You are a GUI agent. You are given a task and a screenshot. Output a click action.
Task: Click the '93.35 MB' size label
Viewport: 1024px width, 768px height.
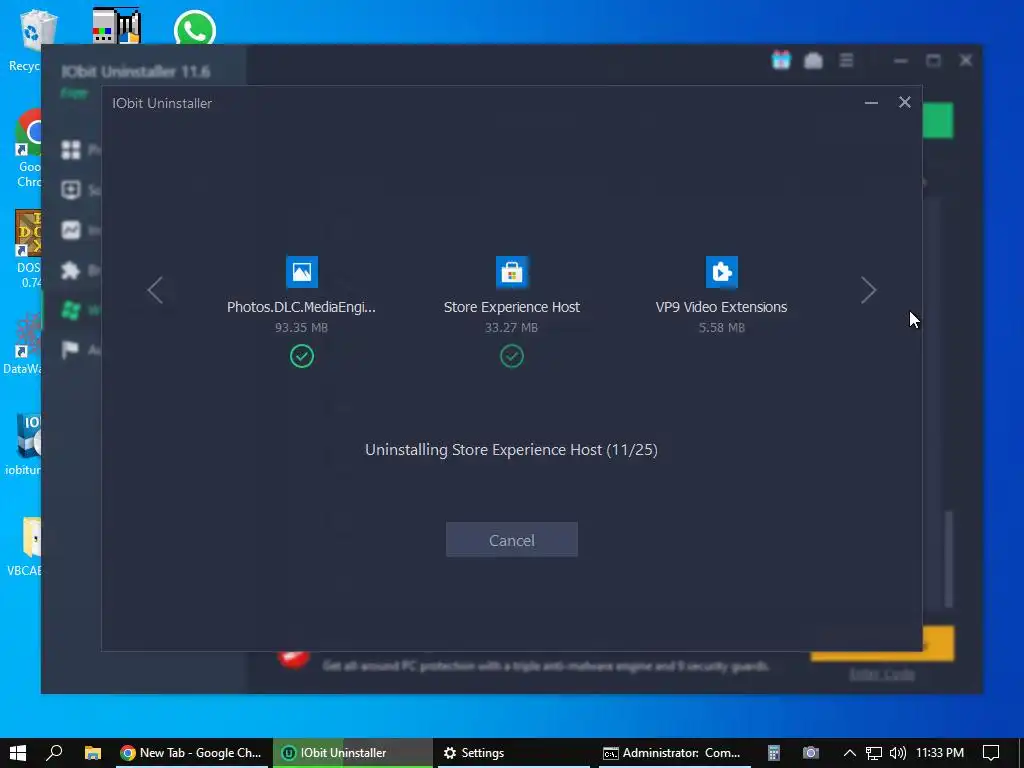pyautogui.click(x=301, y=327)
